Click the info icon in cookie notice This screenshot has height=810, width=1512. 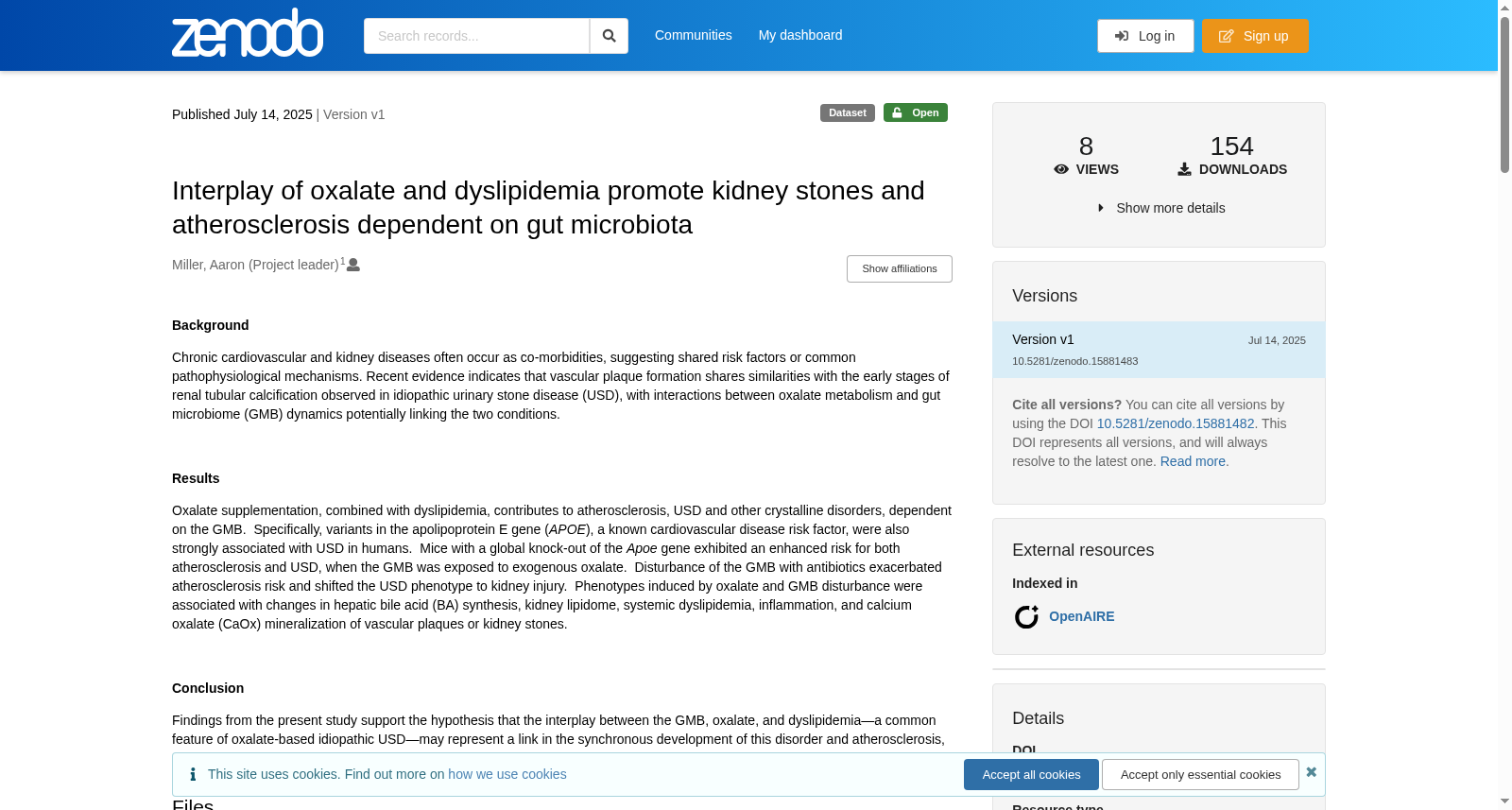pyautogui.click(x=193, y=774)
